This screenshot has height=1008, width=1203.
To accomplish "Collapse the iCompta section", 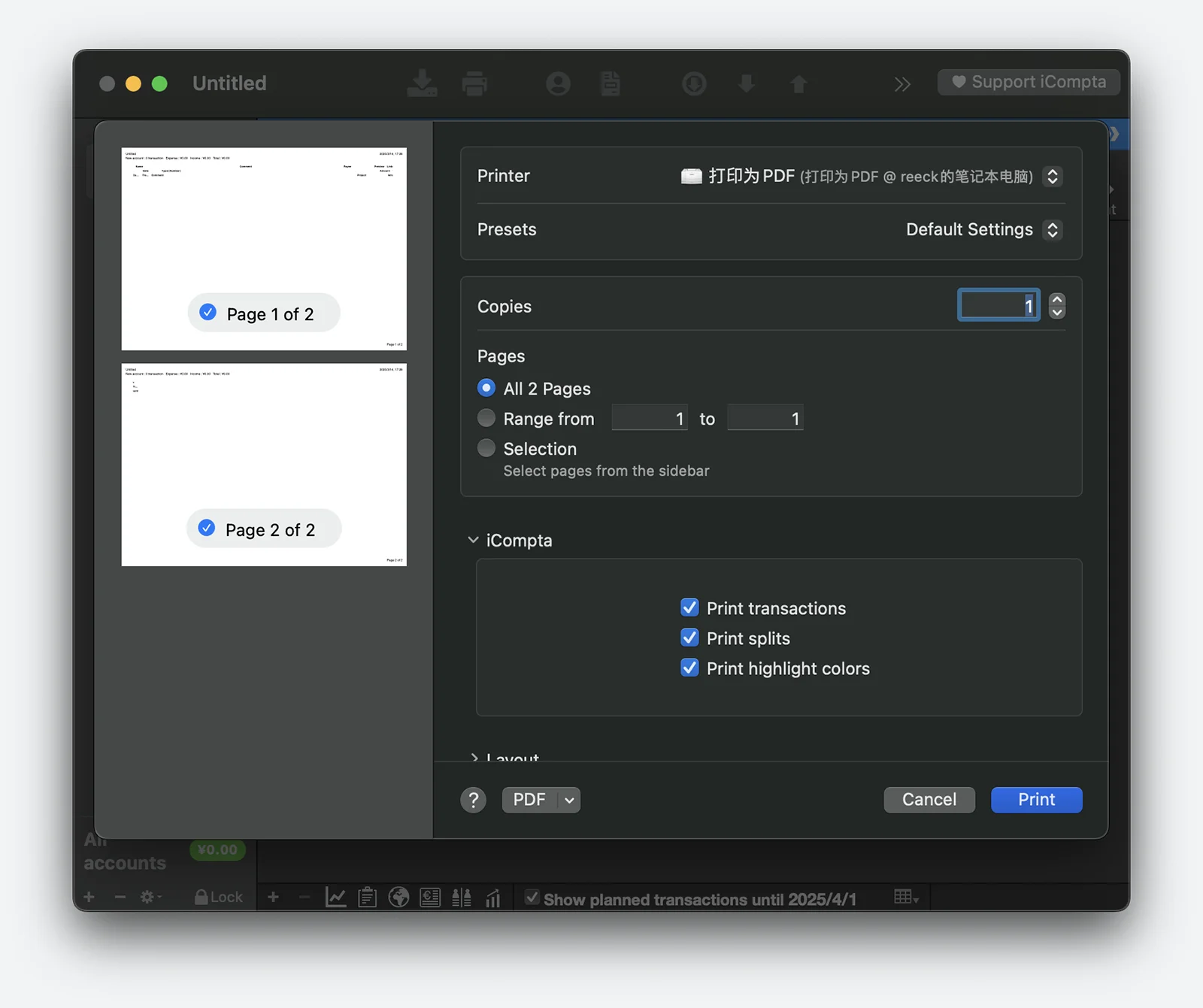I will pos(473,540).
